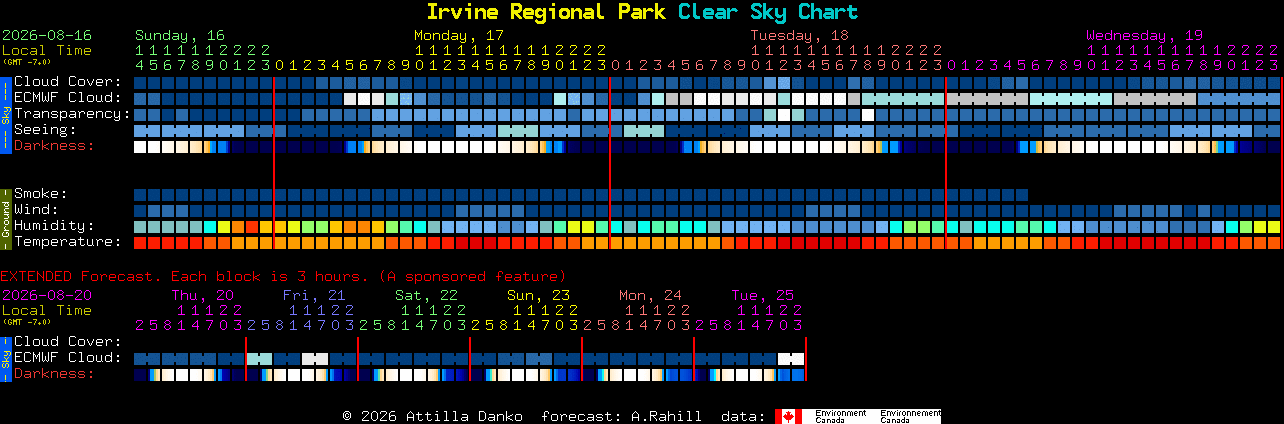Open the Smoke row label
Viewport: 1284px width, 424px height.
[41, 194]
